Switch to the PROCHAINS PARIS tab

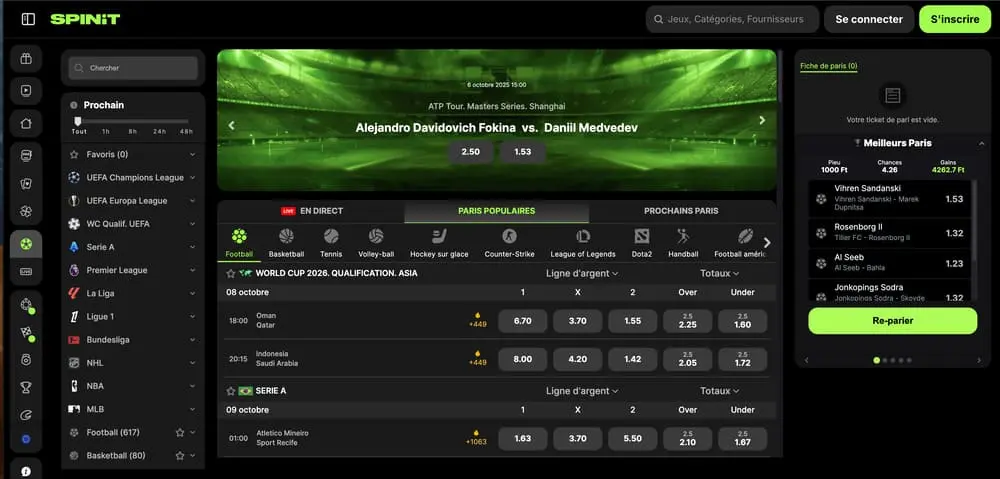click(x=681, y=211)
